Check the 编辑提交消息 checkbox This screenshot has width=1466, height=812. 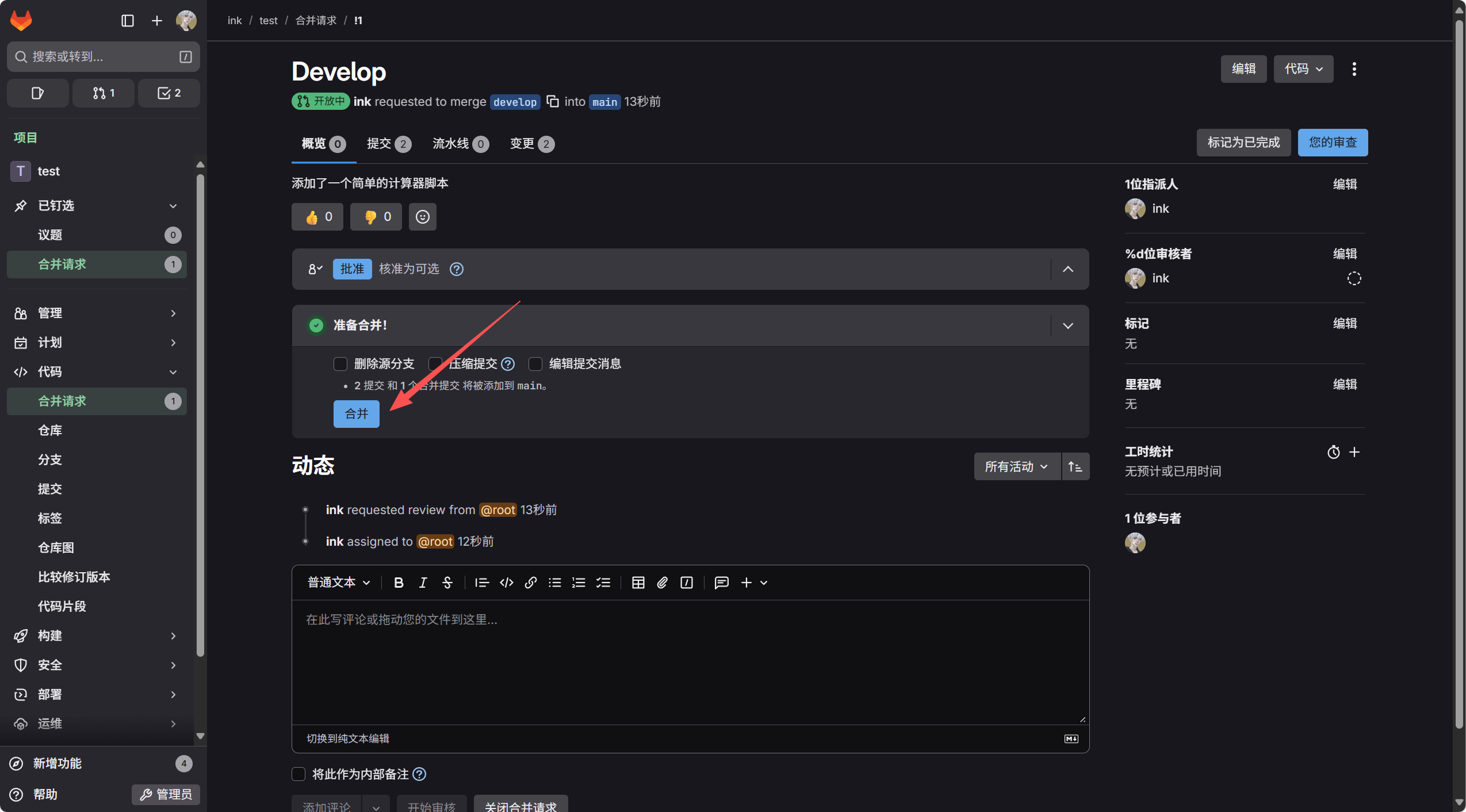pos(535,364)
